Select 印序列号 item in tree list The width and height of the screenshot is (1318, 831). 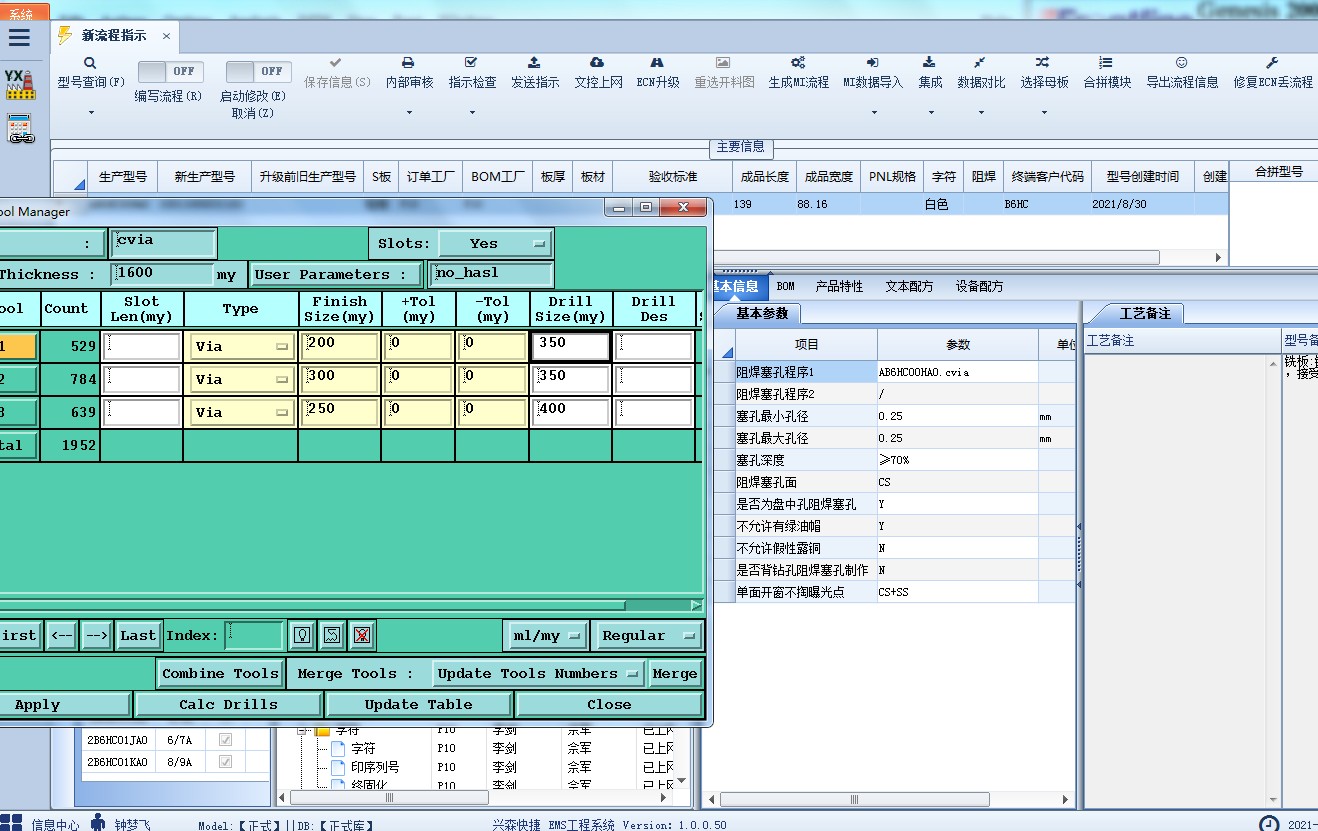point(375,767)
